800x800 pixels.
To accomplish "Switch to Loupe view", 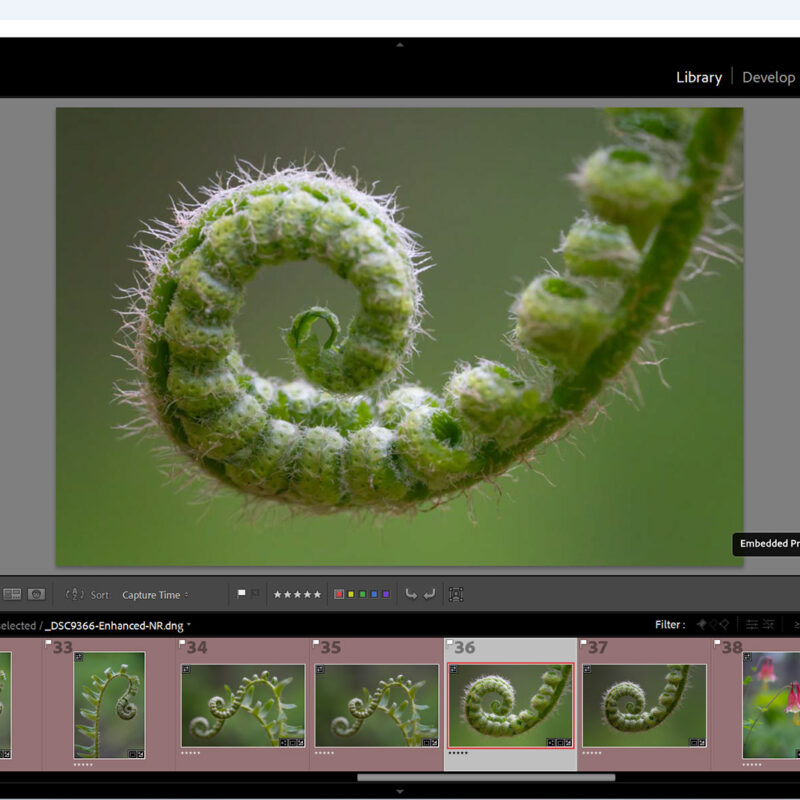I will 36,594.
